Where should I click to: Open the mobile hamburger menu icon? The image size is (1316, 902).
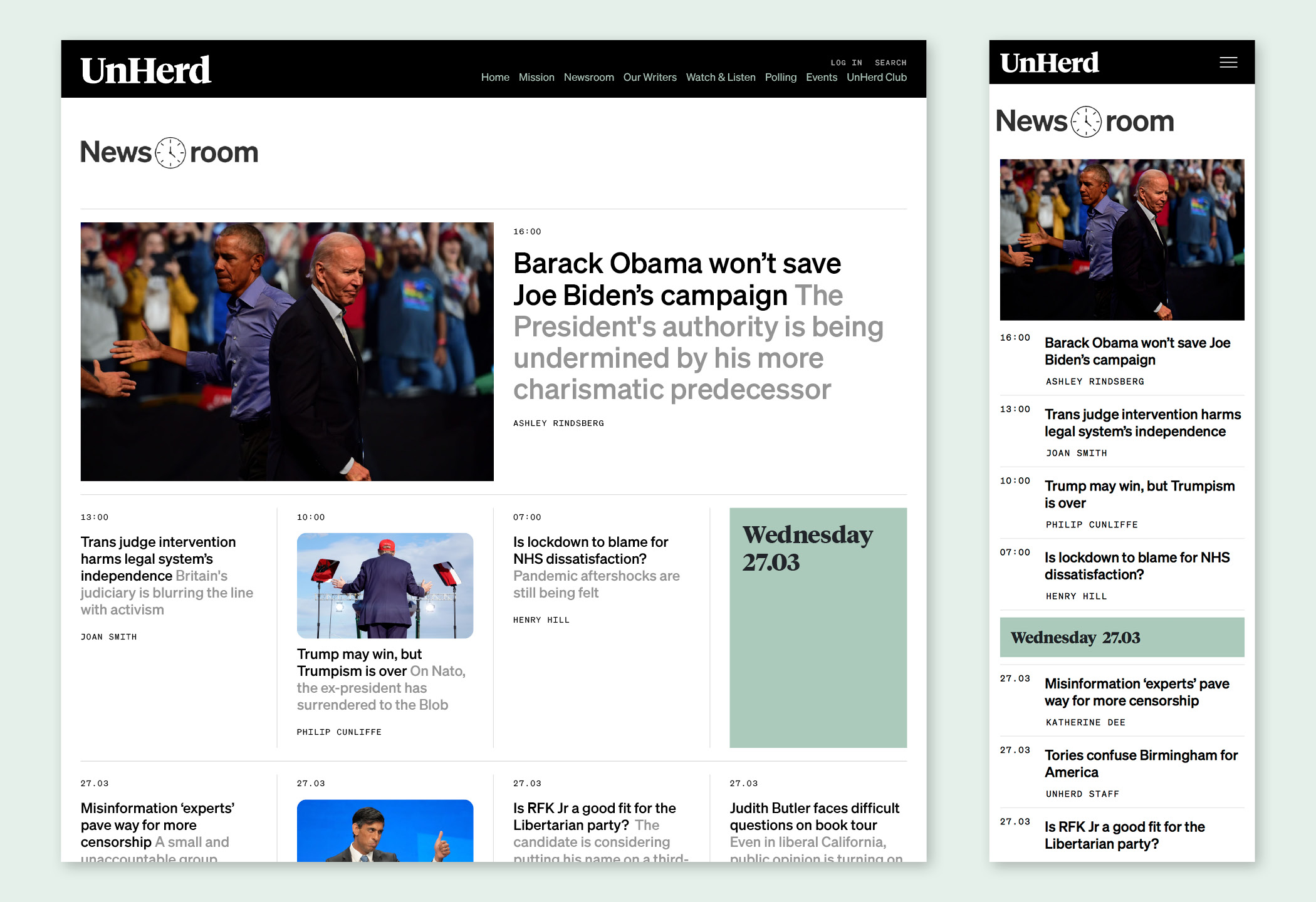click(1228, 63)
